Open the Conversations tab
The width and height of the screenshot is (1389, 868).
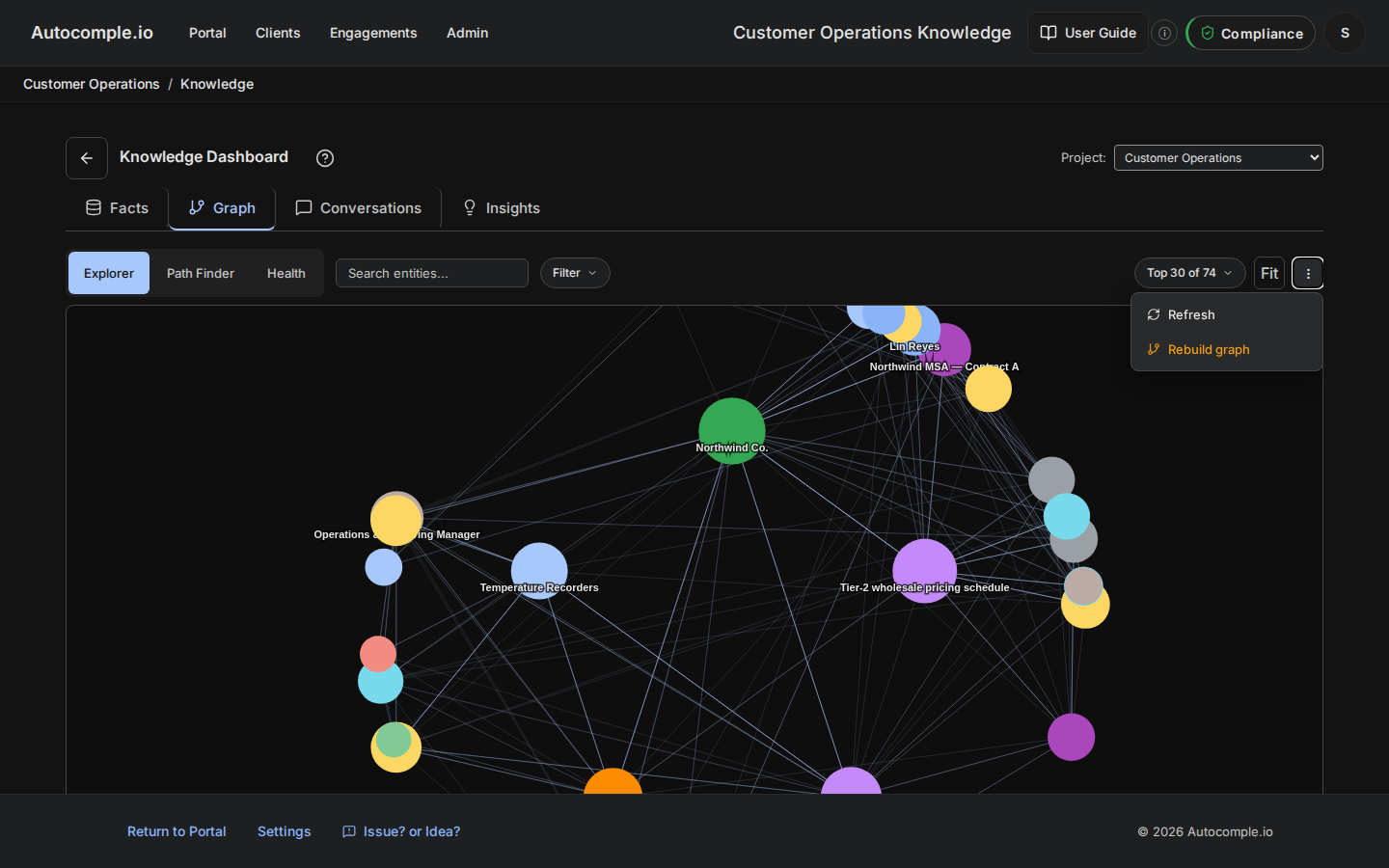[x=358, y=208]
